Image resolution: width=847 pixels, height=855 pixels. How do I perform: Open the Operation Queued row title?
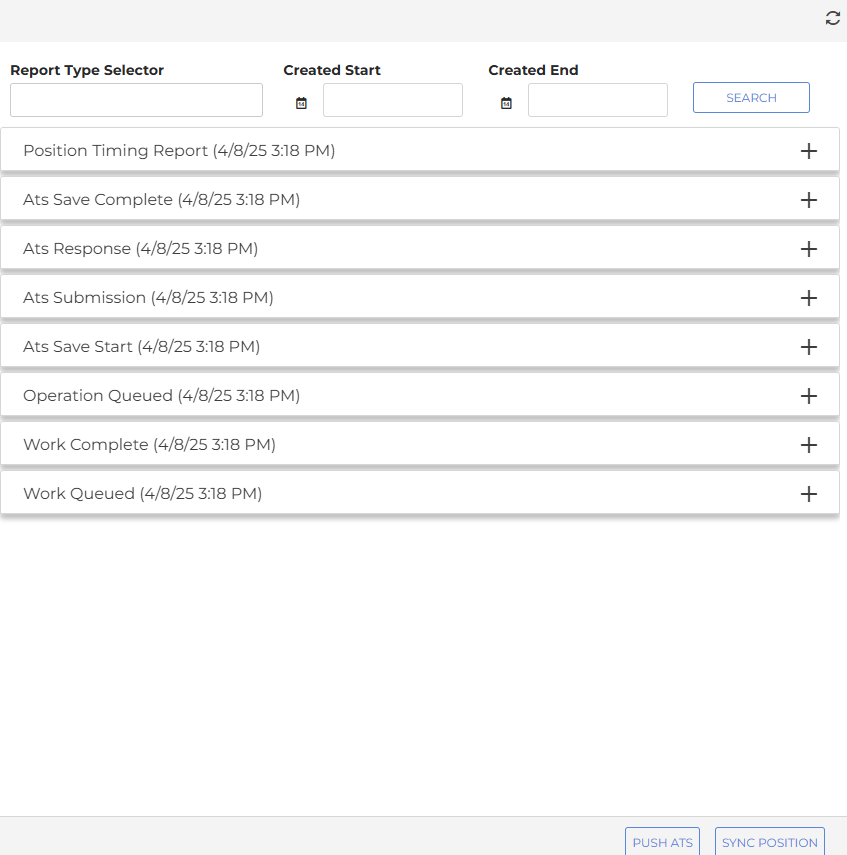pos(161,395)
